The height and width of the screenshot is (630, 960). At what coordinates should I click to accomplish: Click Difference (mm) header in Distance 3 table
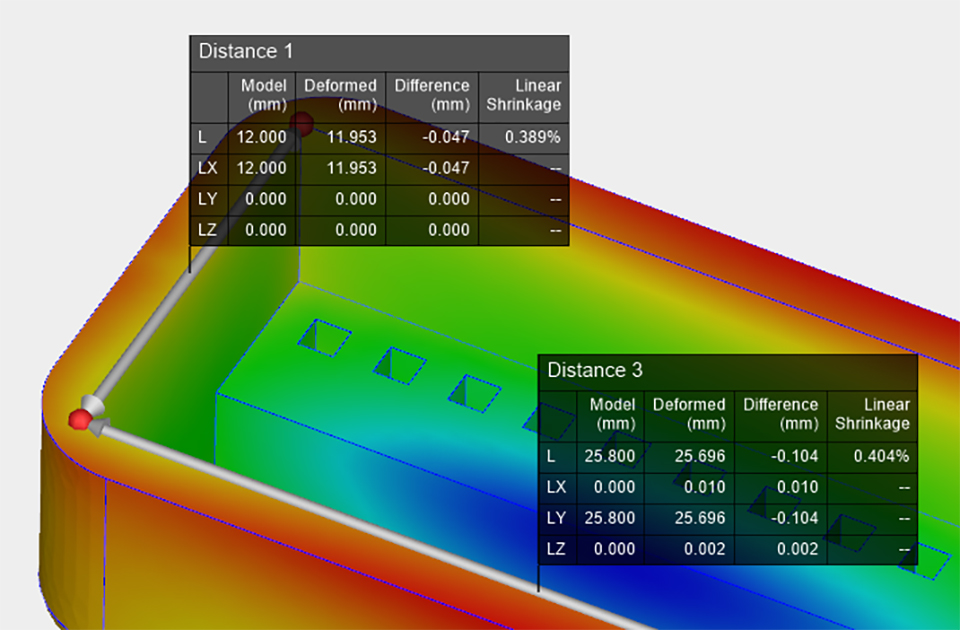click(x=781, y=414)
